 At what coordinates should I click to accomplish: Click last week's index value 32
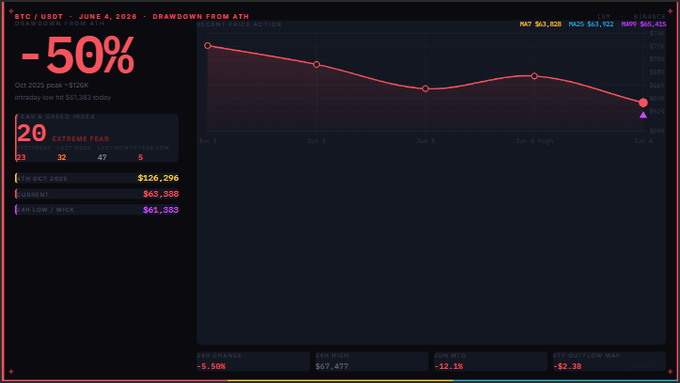click(62, 157)
